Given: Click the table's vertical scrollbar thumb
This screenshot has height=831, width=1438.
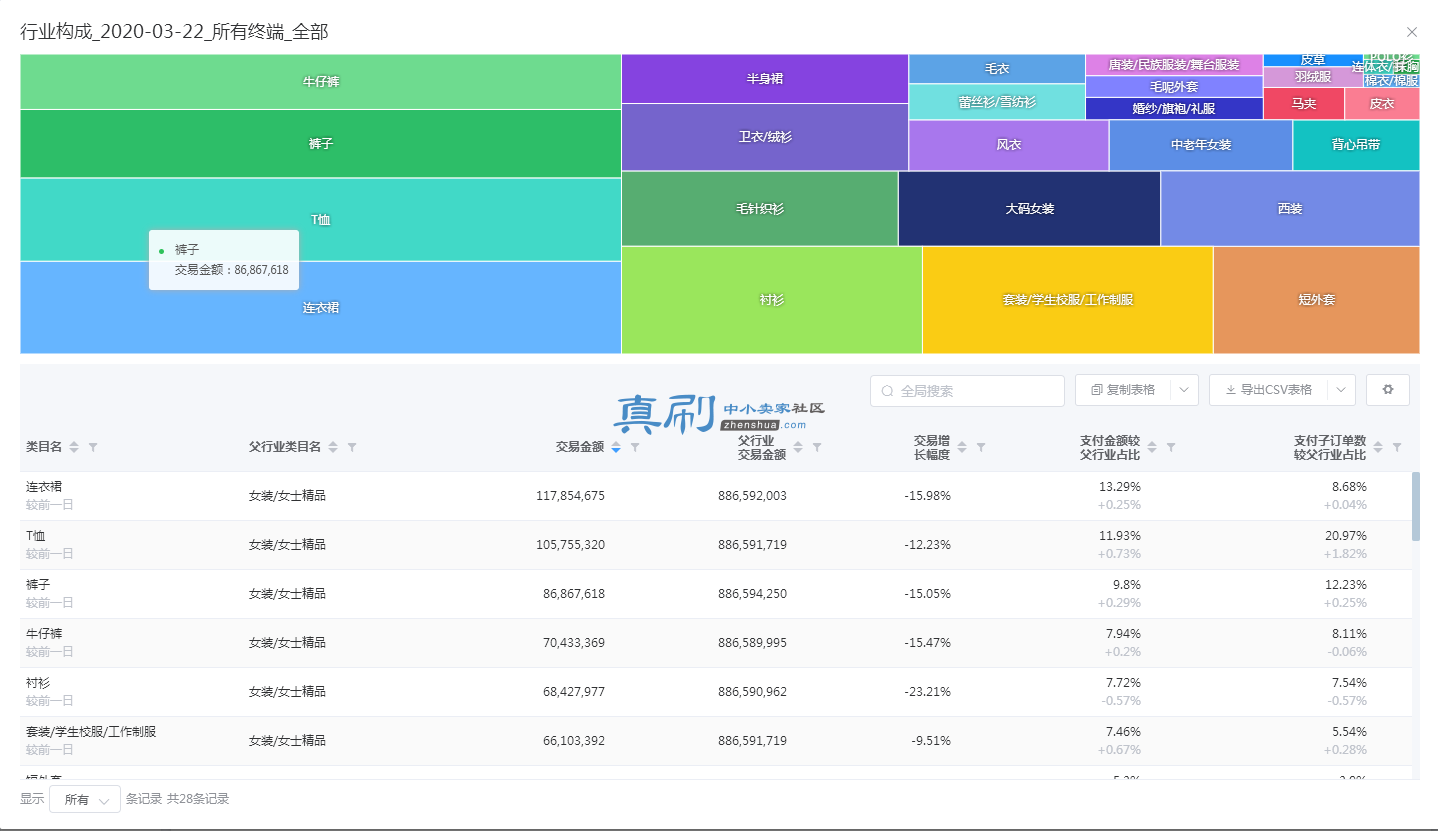Looking at the screenshot, I should point(1415,507).
